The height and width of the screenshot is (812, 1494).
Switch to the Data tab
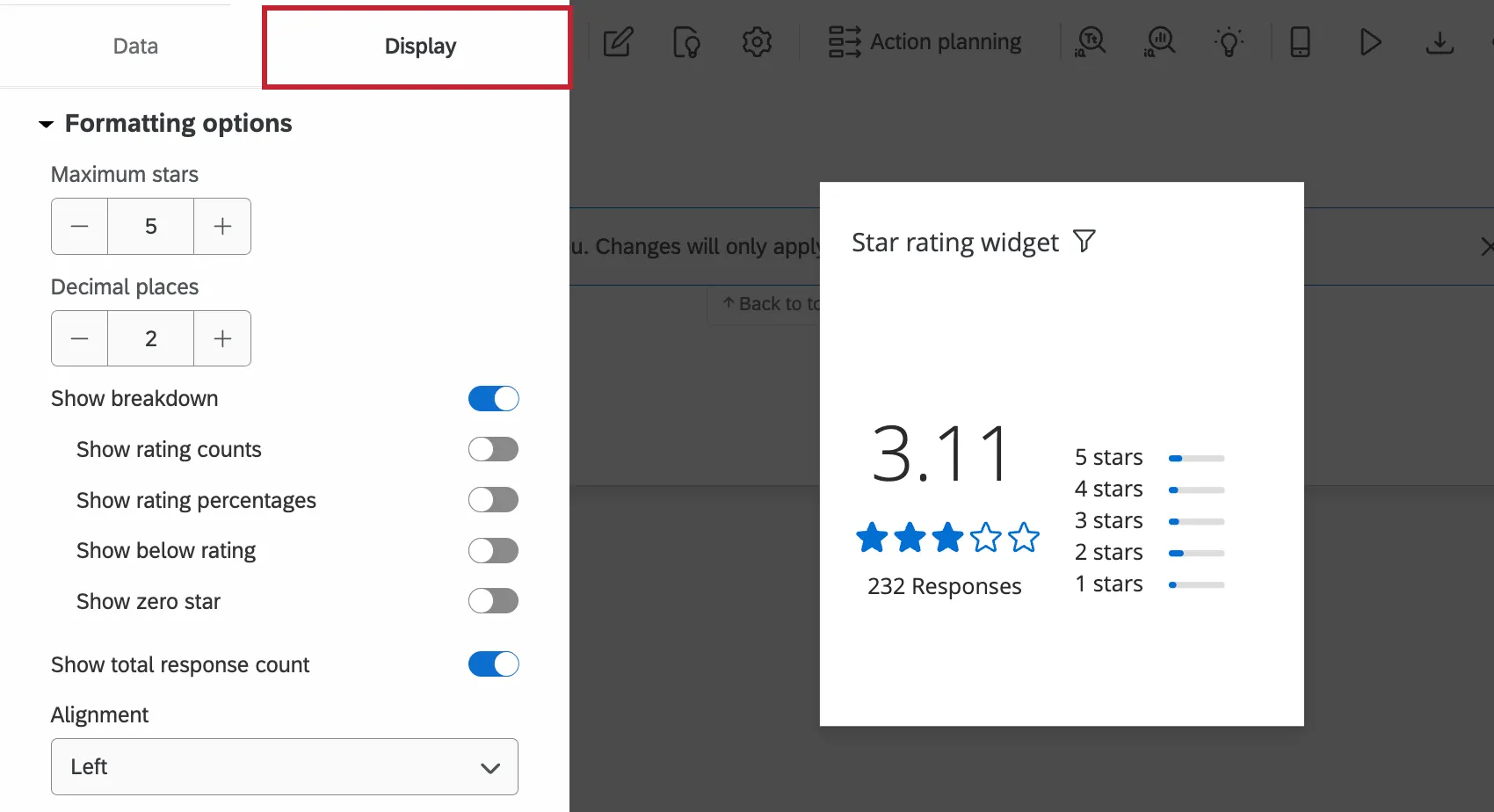tap(134, 46)
